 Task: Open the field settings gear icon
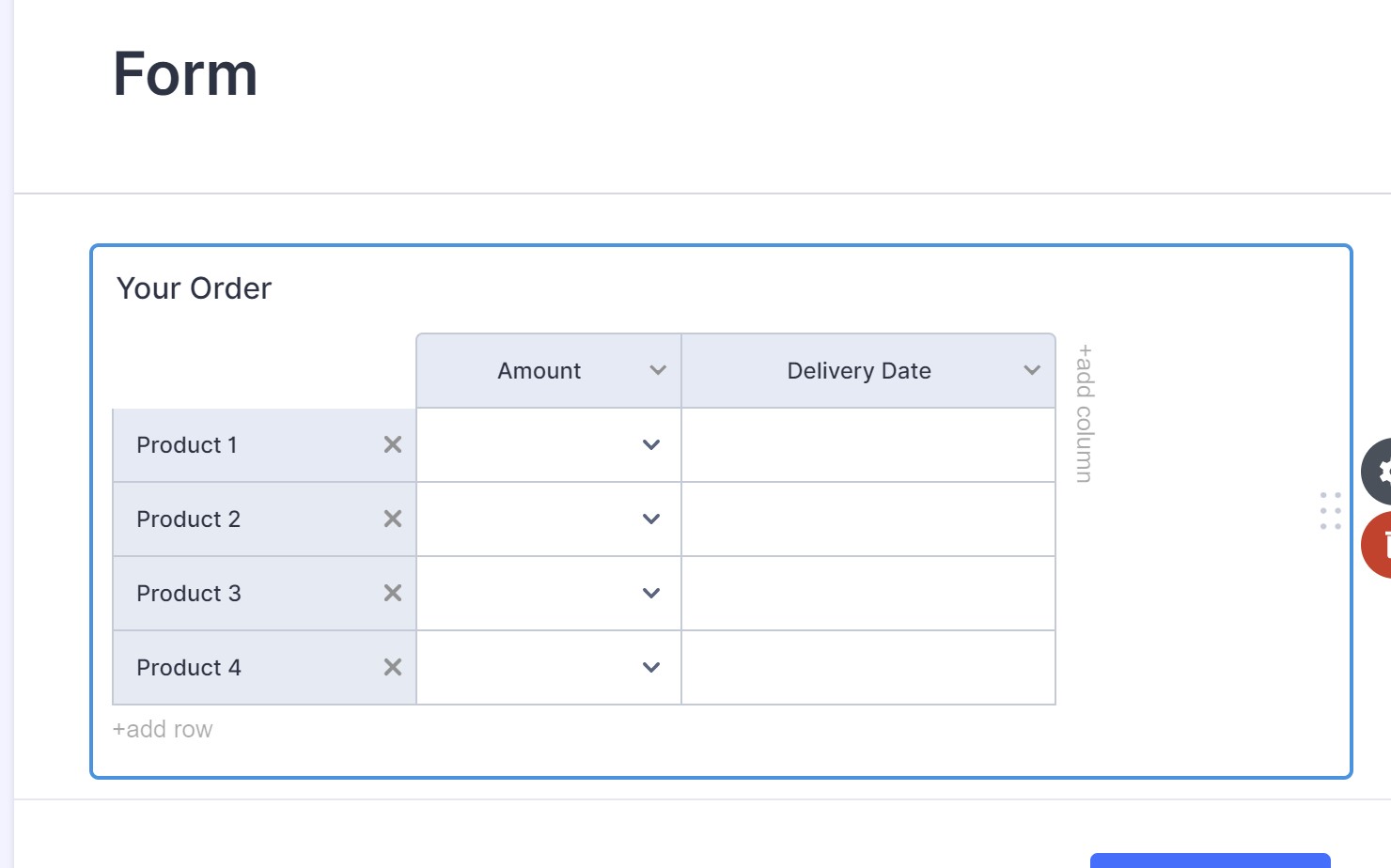[x=1378, y=472]
